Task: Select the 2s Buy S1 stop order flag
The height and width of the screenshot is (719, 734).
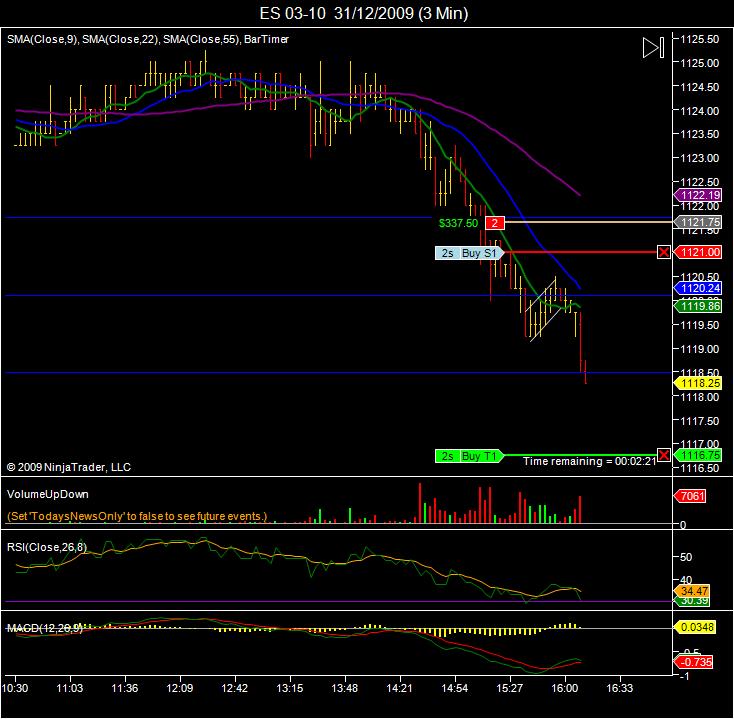Action: pyautogui.click(x=469, y=253)
